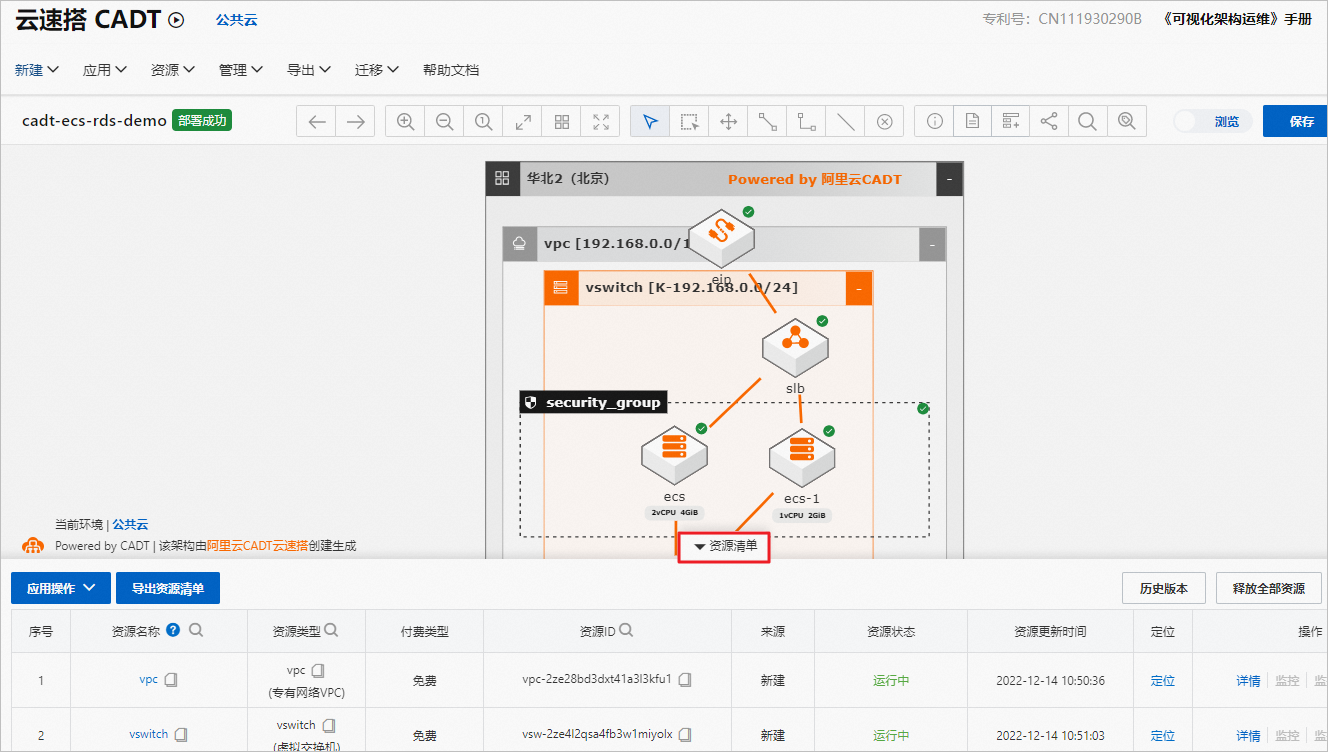Click the redo right arrow in toolbar
Screen dimensions: 1328x752
355,122
